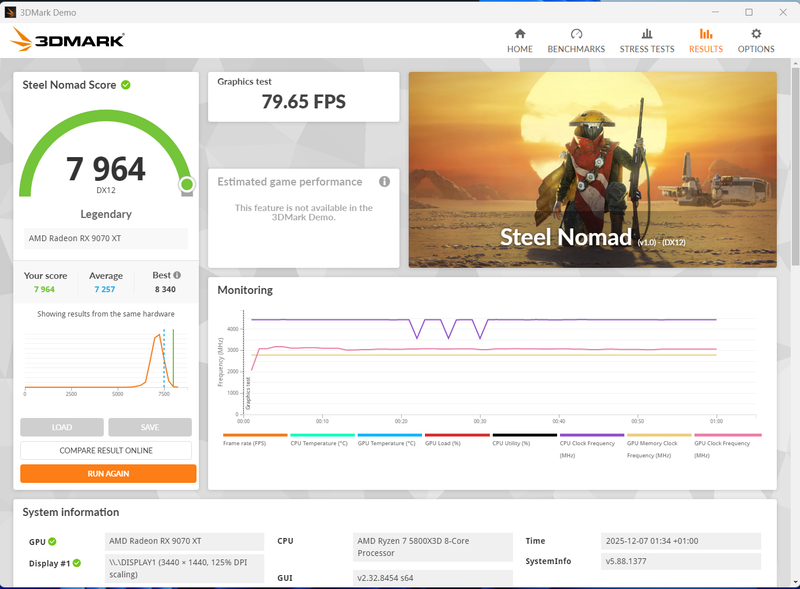
Task: Click the DISPLAY1 3440 × 1440 field
Action: point(185,569)
